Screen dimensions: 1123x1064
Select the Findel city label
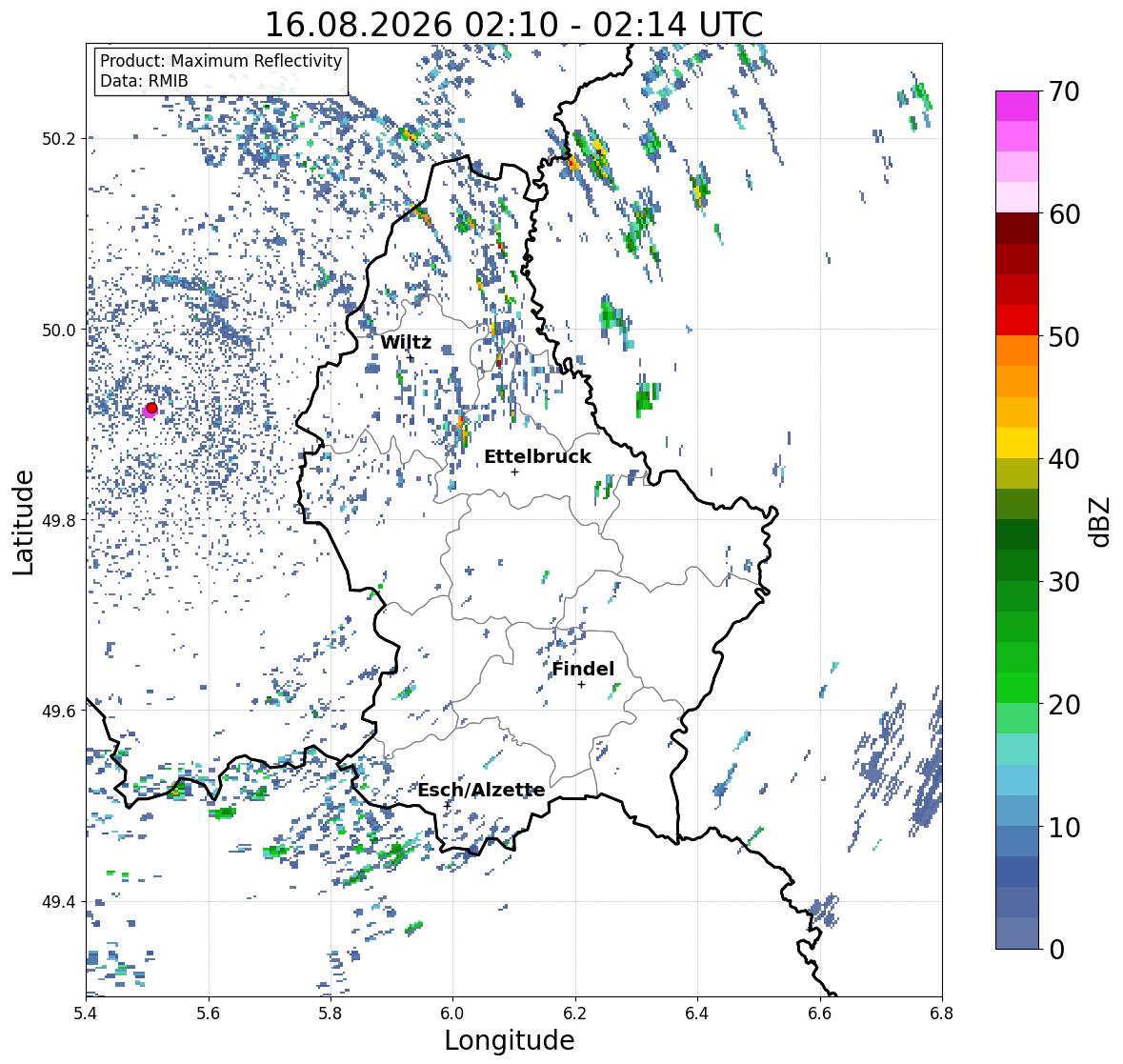coord(583,669)
